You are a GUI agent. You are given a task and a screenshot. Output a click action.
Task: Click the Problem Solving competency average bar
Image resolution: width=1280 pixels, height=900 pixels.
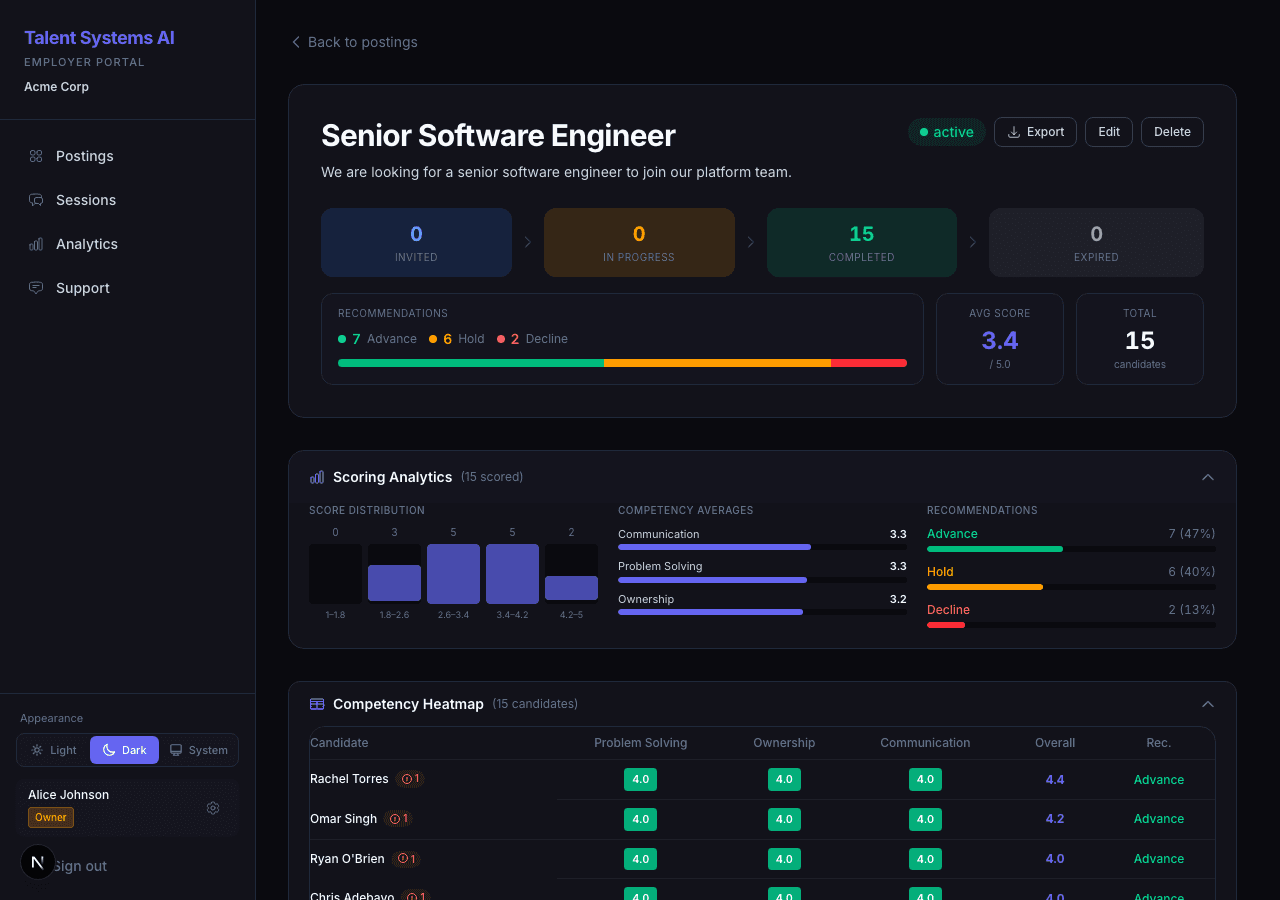pos(762,579)
